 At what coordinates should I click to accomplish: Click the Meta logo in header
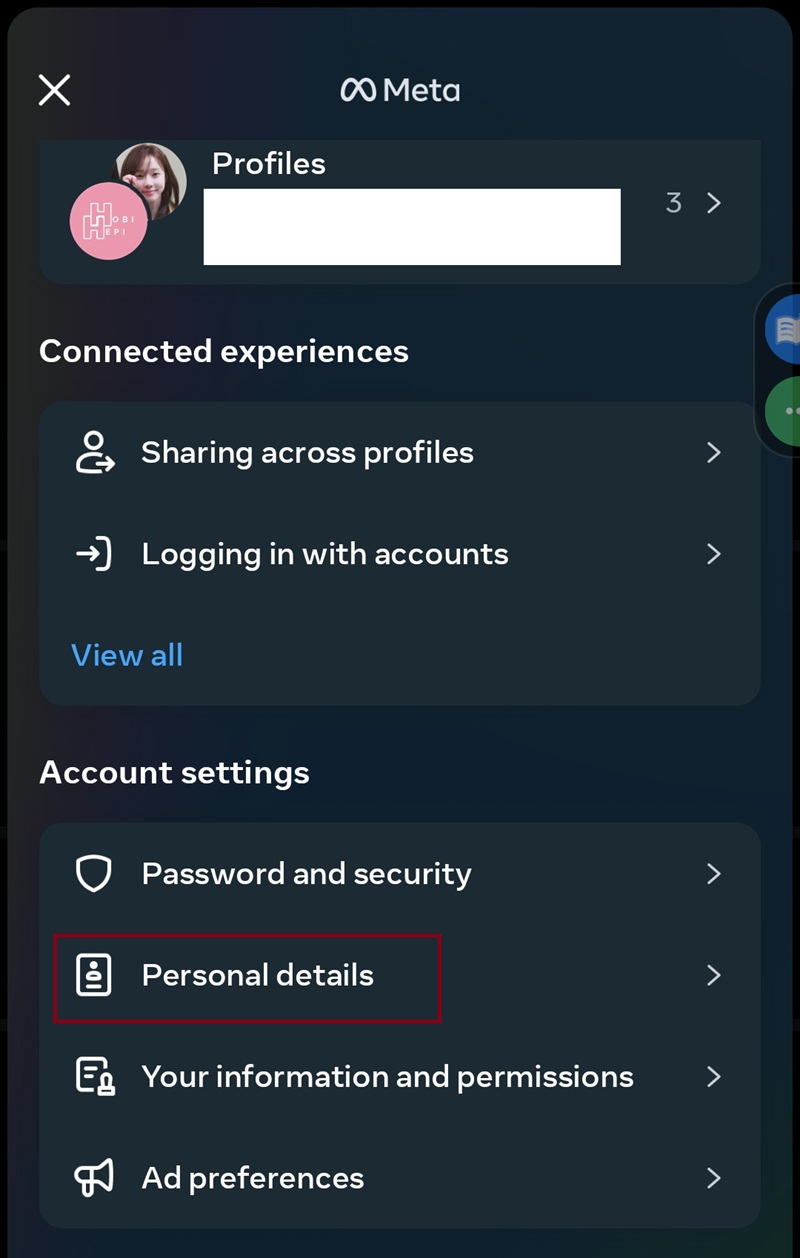pyautogui.click(x=400, y=90)
